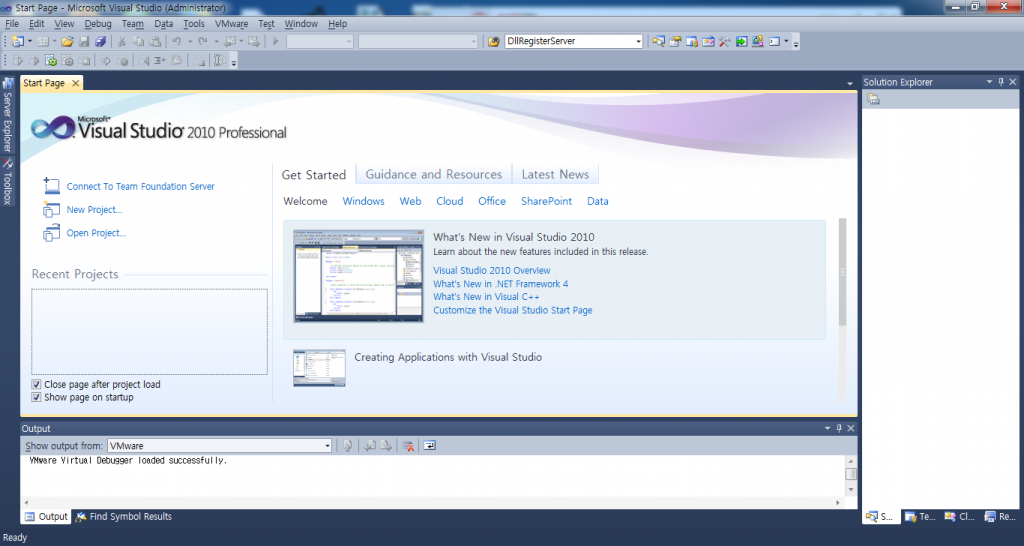Screen dimensions: 1024x546
Task: Click the Toolbox icon on left sidebar
Action: (8, 163)
